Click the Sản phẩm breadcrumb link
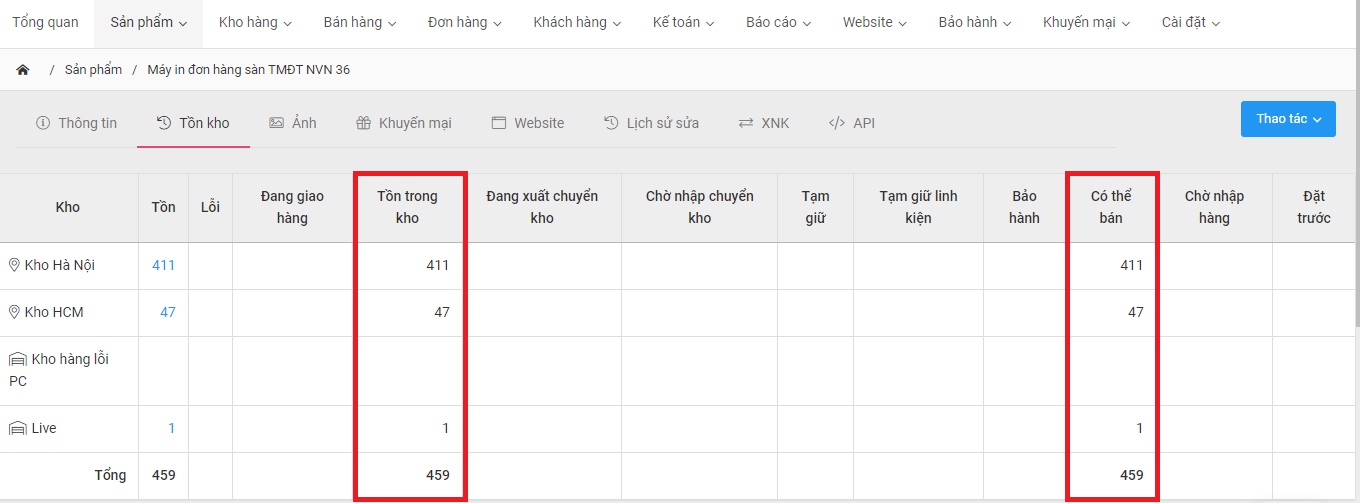1360x503 pixels. pos(93,70)
